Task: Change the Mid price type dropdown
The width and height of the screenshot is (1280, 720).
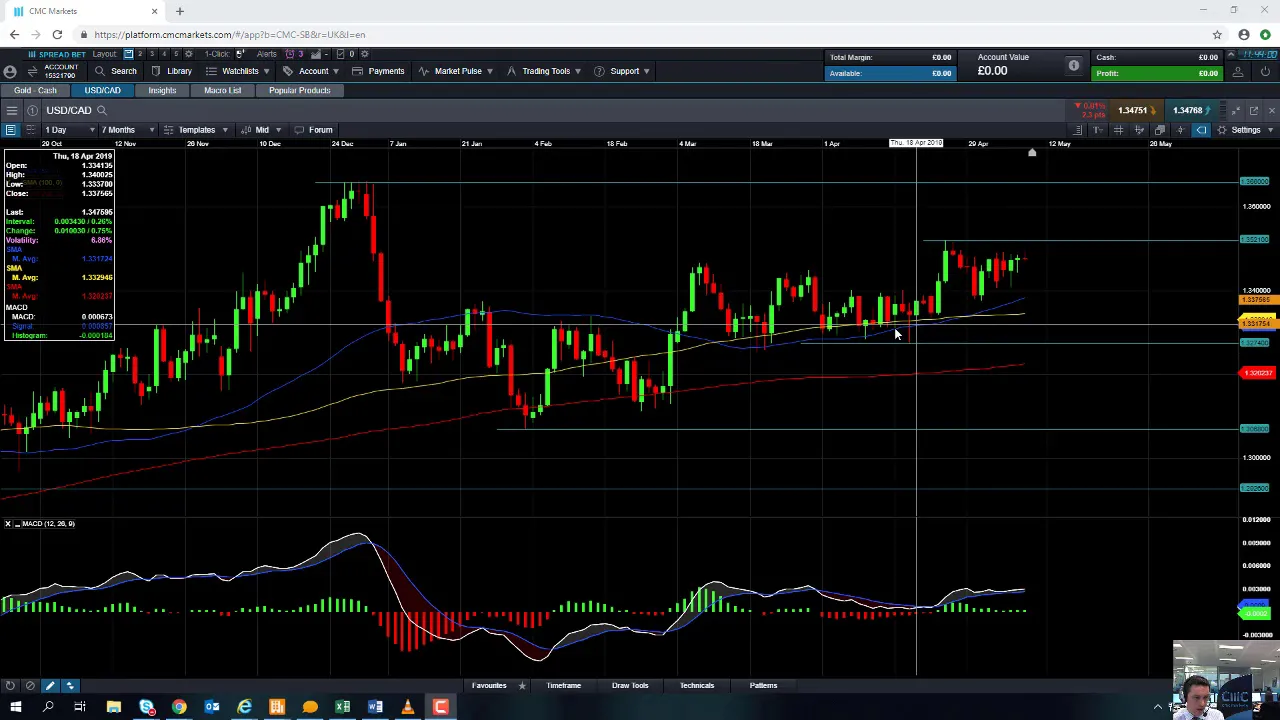Action: (262, 130)
